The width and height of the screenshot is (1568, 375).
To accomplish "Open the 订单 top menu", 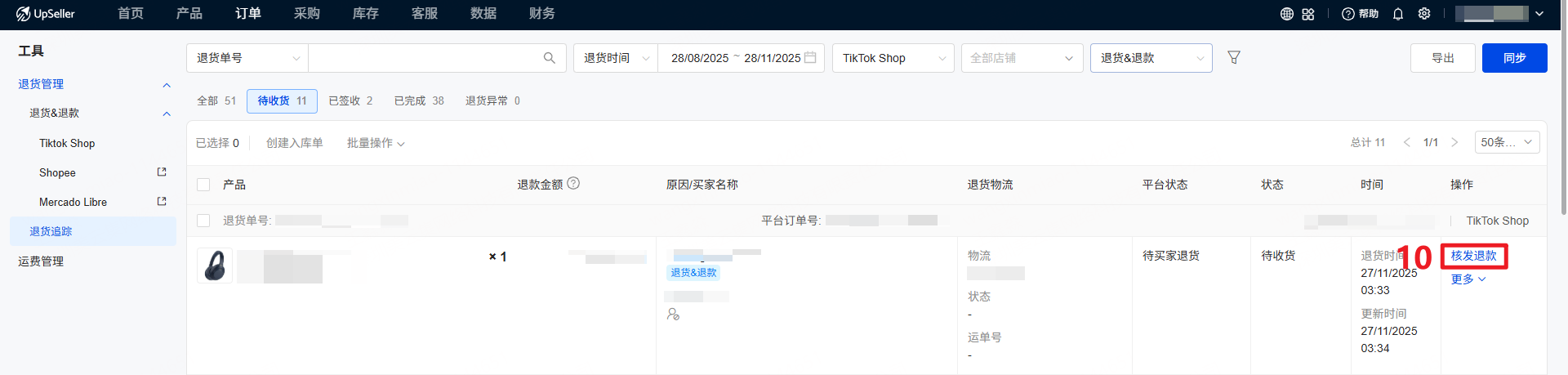I will (248, 14).
